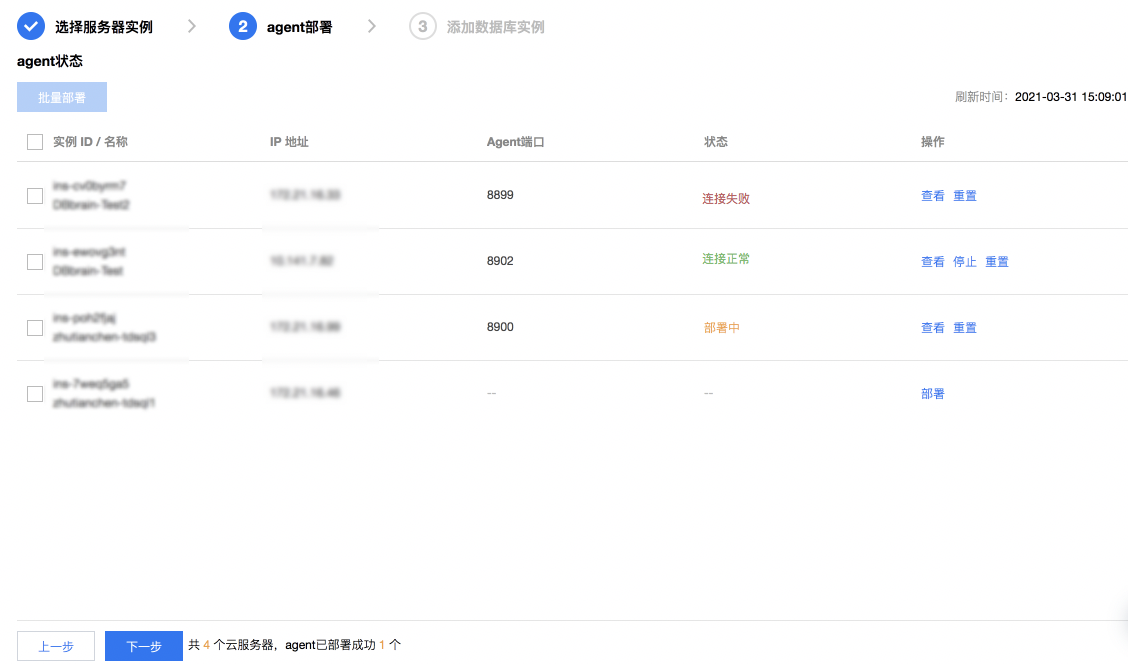Open the agent部署 step

click(299, 27)
